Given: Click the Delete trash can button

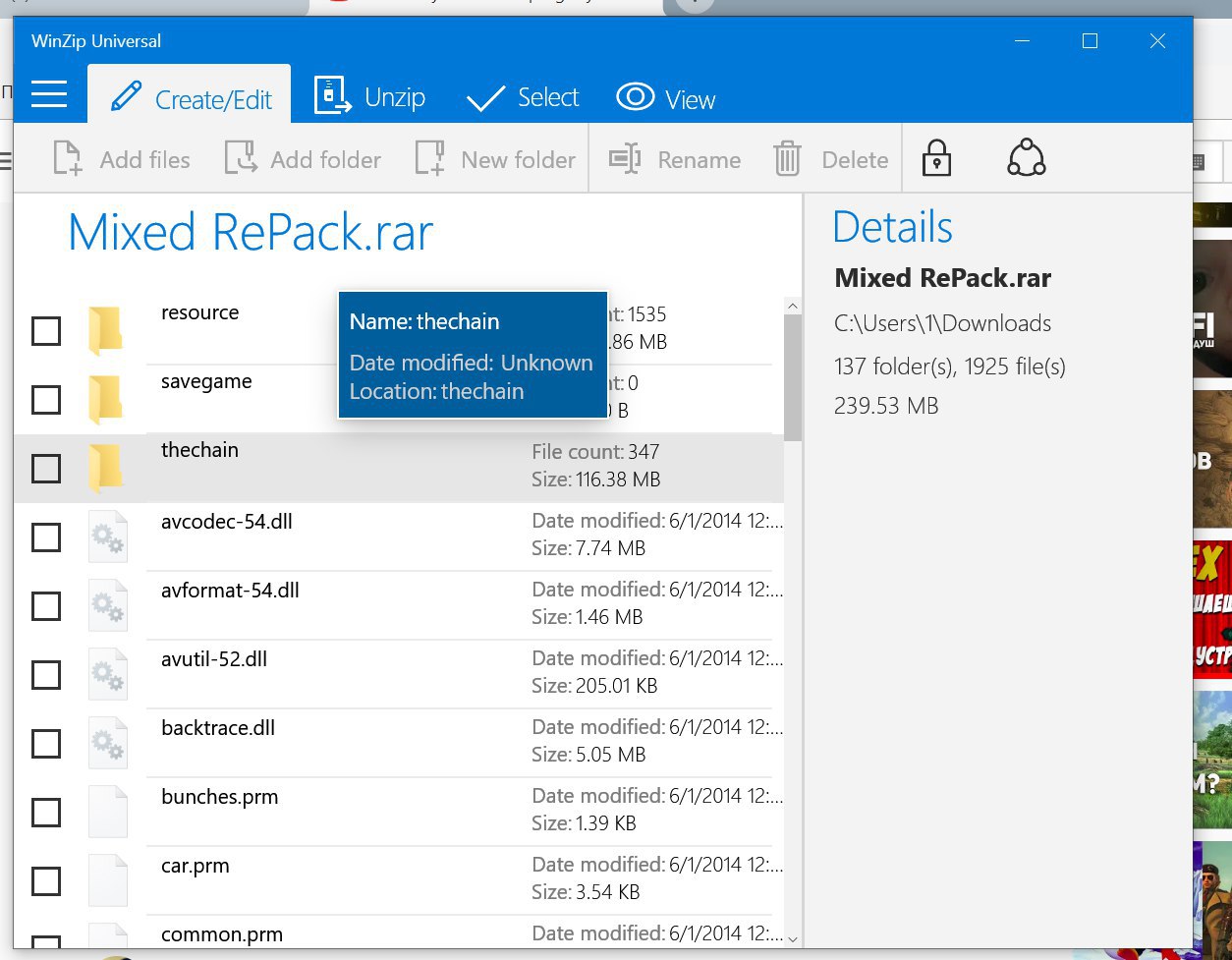Looking at the screenshot, I should (x=830, y=159).
